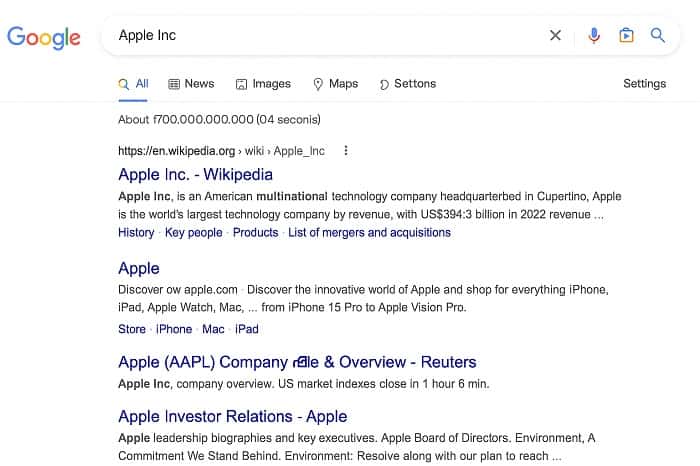
Task: Open the Settons tab
Action: pos(408,84)
